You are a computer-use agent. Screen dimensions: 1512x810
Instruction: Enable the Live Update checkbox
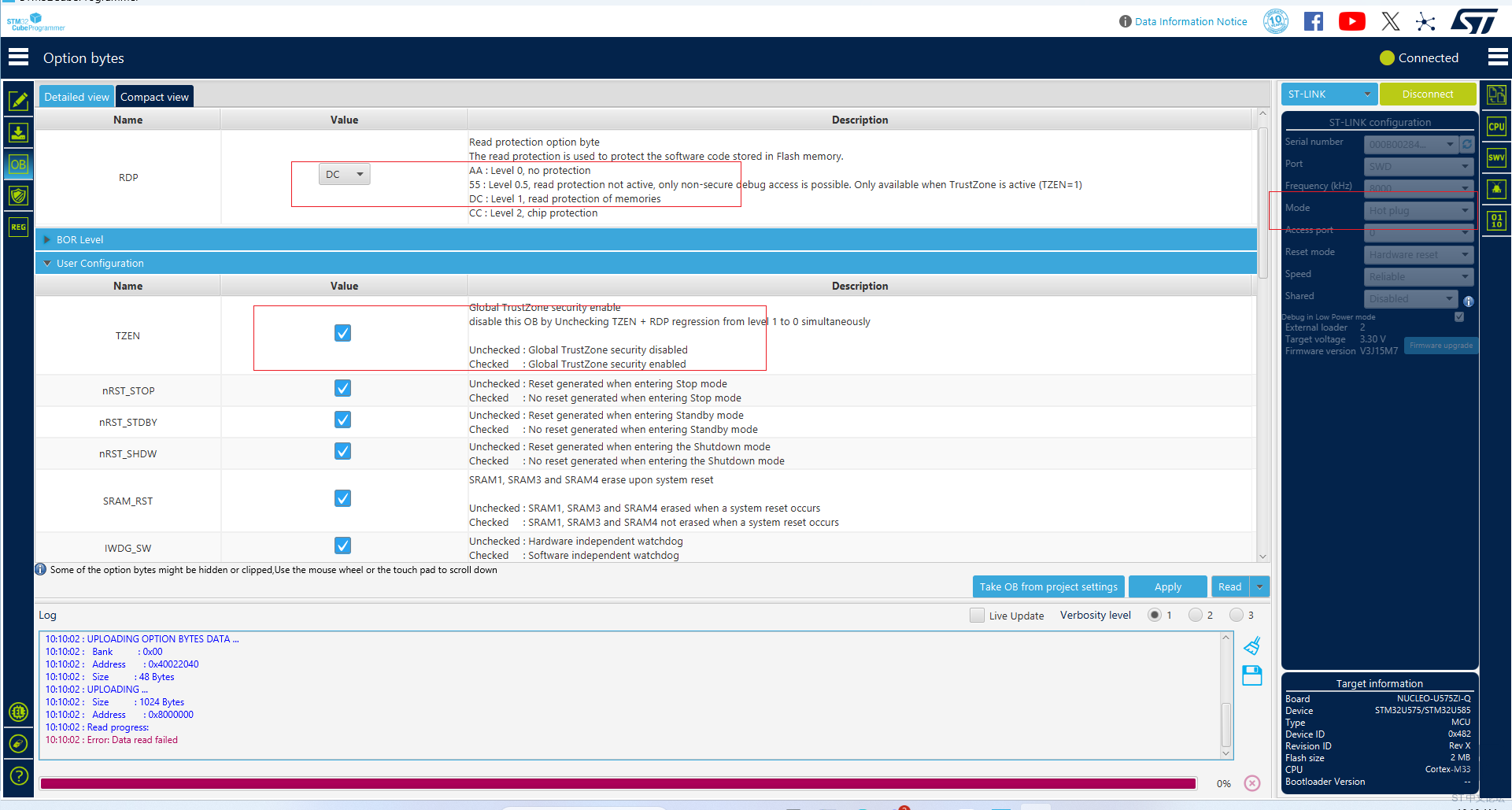coord(977,616)
